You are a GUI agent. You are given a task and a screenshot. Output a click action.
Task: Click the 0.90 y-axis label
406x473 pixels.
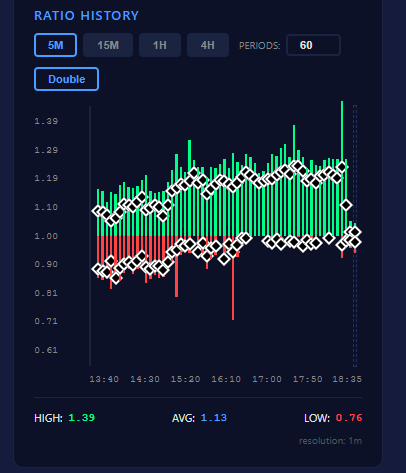click(x=46, y=264)
